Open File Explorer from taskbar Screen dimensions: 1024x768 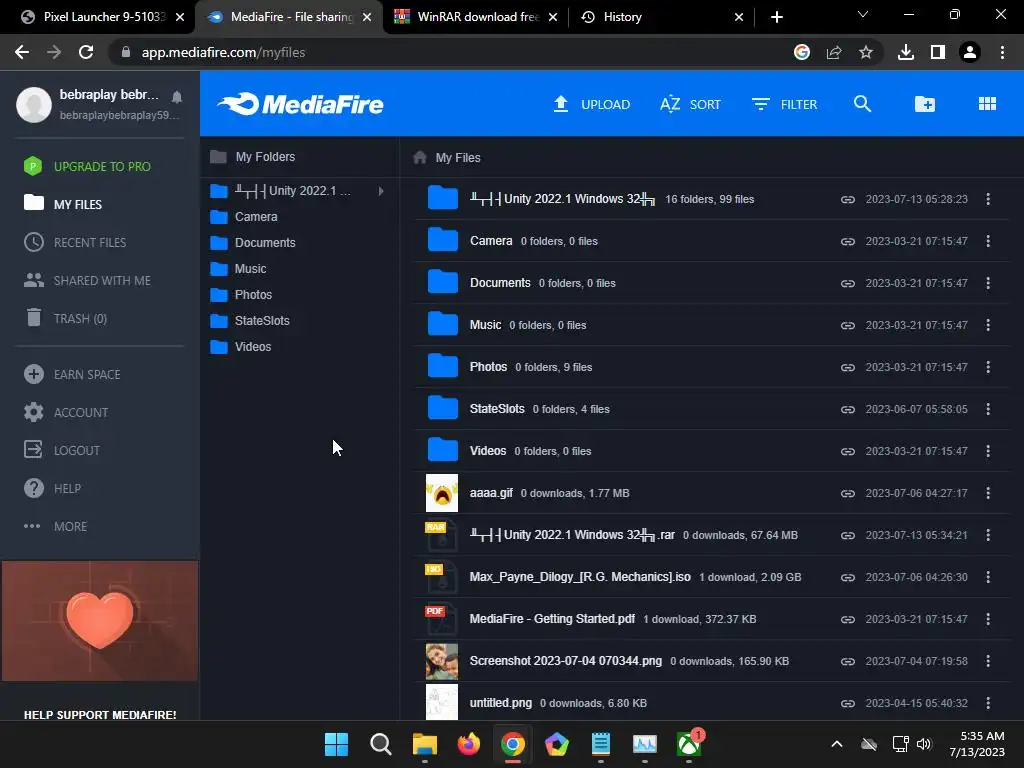pyautogui.click(x=424, y=744)
